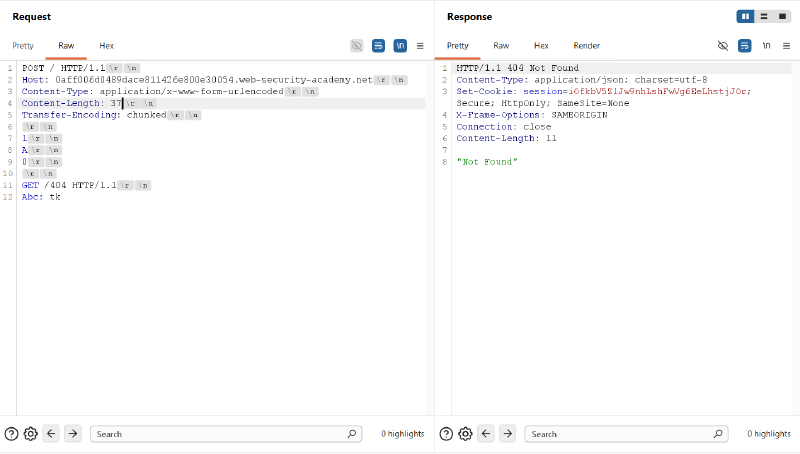Go to next match in Request search
Screen dimensions: 800x454
pos(73,434)
